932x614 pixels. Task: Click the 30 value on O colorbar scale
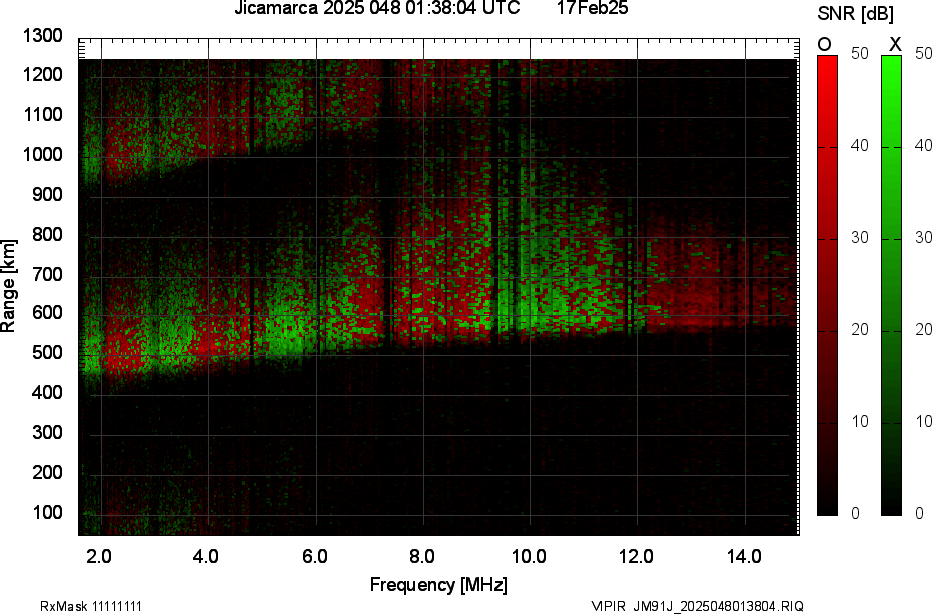860,238
